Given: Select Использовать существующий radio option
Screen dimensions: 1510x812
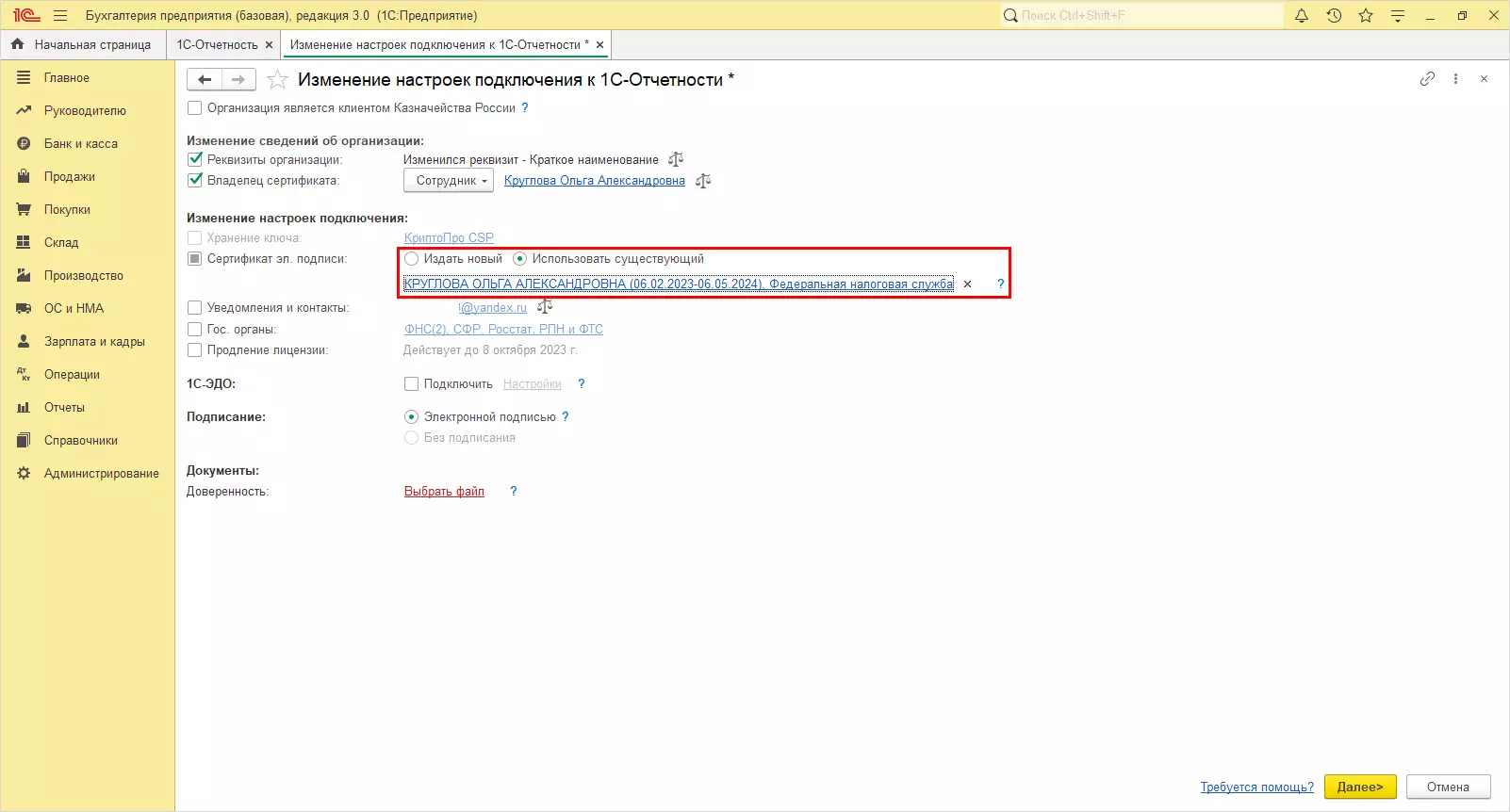Looking at the screenshot, I should coord(519,258).
